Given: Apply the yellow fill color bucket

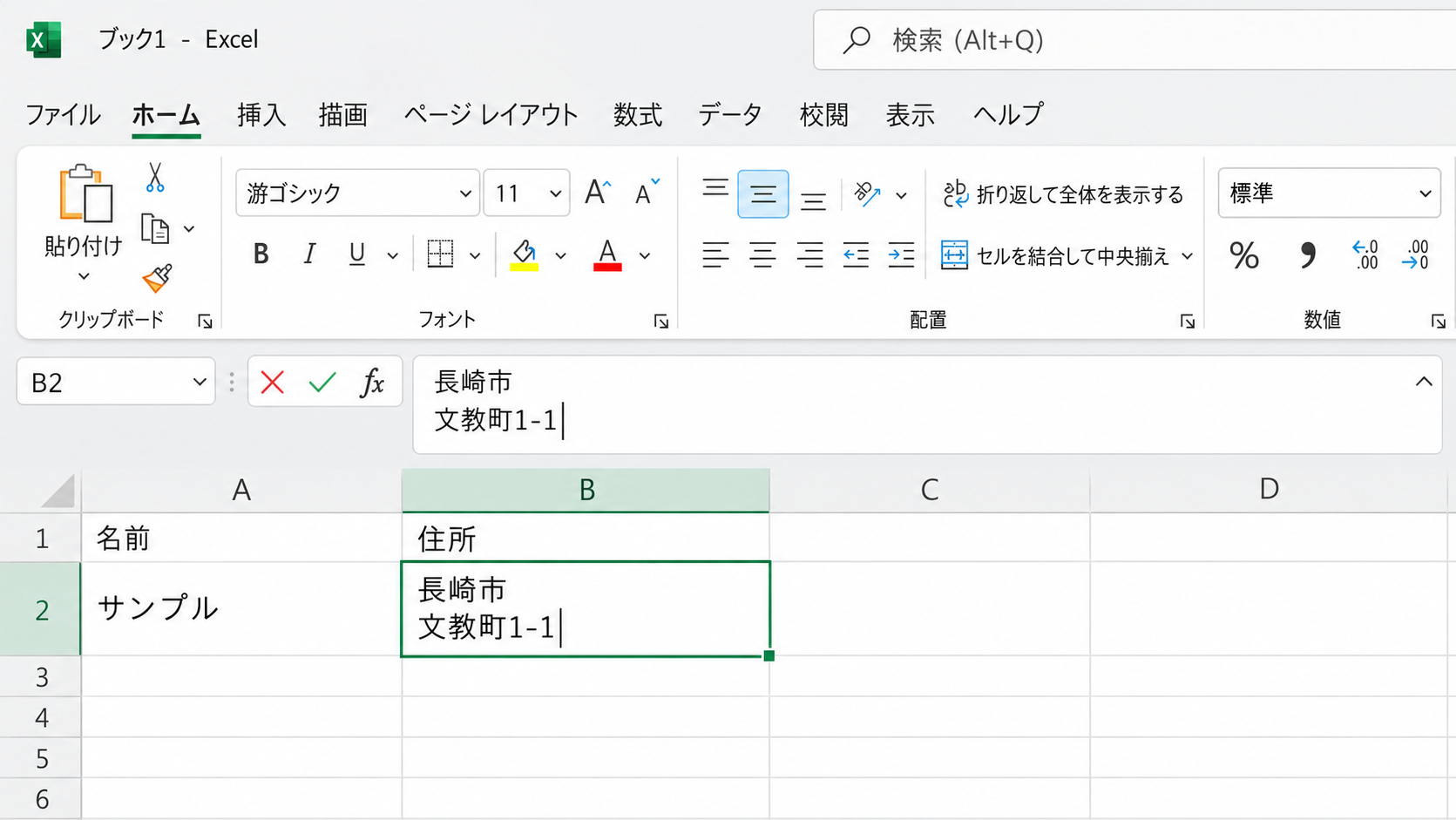Looking at the screenshot, I should click(x=524, y=255).
